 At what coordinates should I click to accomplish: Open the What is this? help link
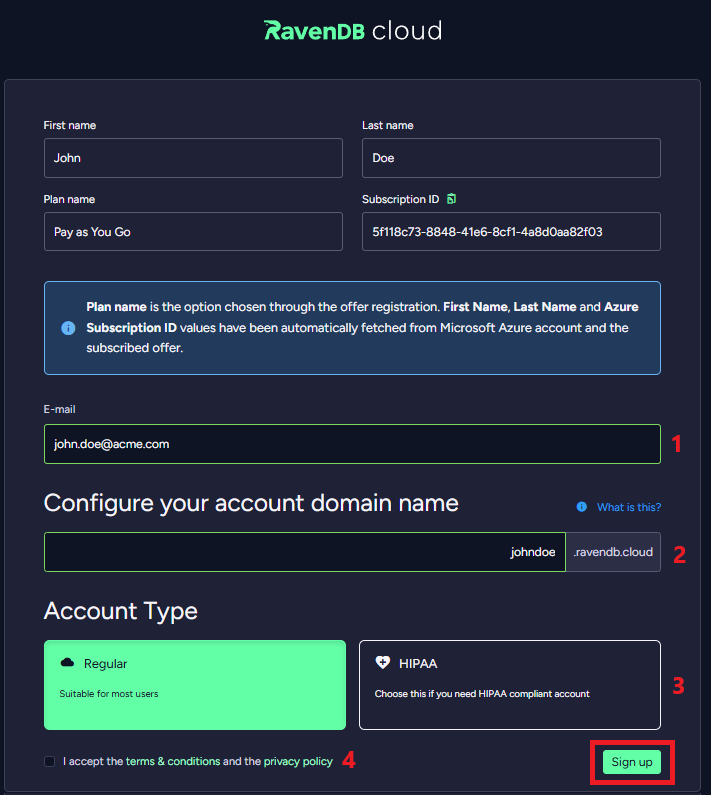tap(629, 507)
